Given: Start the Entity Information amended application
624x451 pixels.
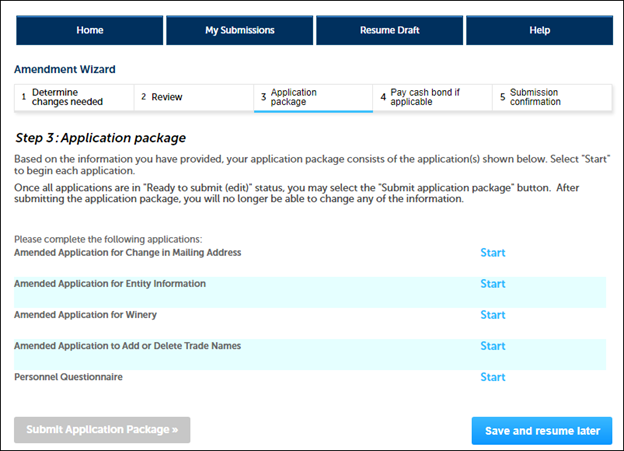Looking at the screenshot, I should (x=492, y=284).
